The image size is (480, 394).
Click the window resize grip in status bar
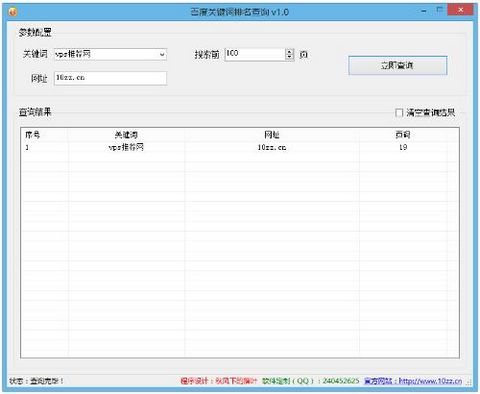pyautogui.click(x=469, y=382)
